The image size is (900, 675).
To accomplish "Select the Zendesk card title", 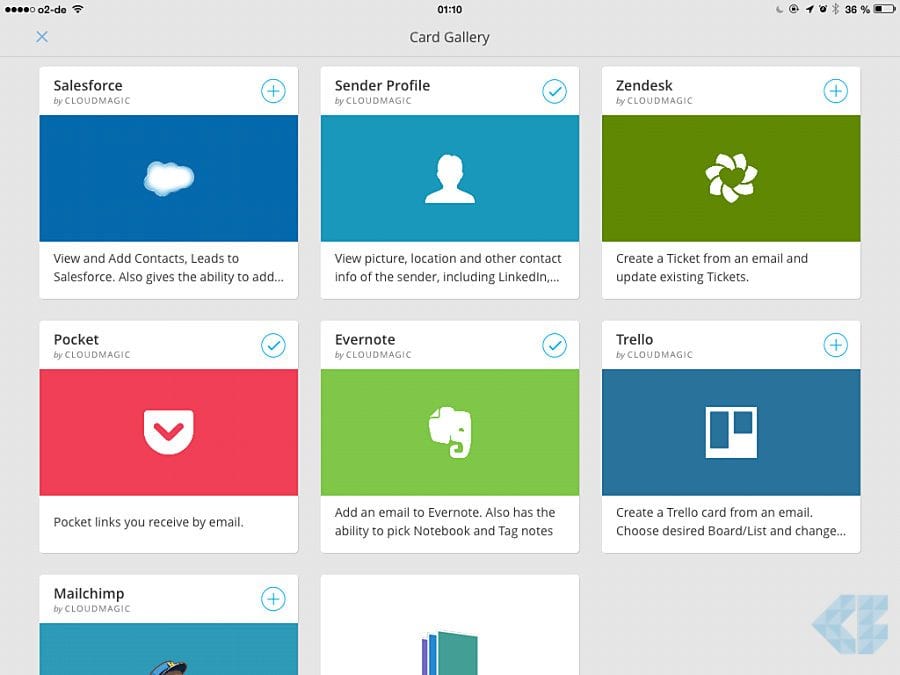I will click(x=644, y=86).
